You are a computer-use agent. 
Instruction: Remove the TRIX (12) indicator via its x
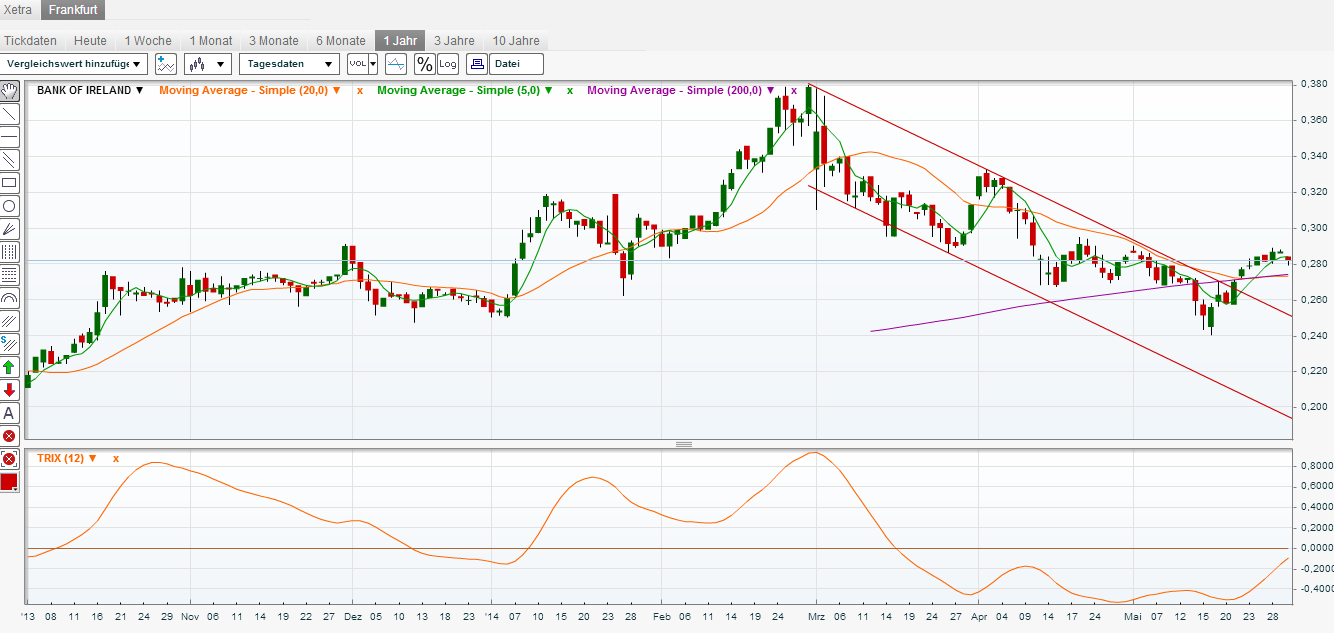116,459
